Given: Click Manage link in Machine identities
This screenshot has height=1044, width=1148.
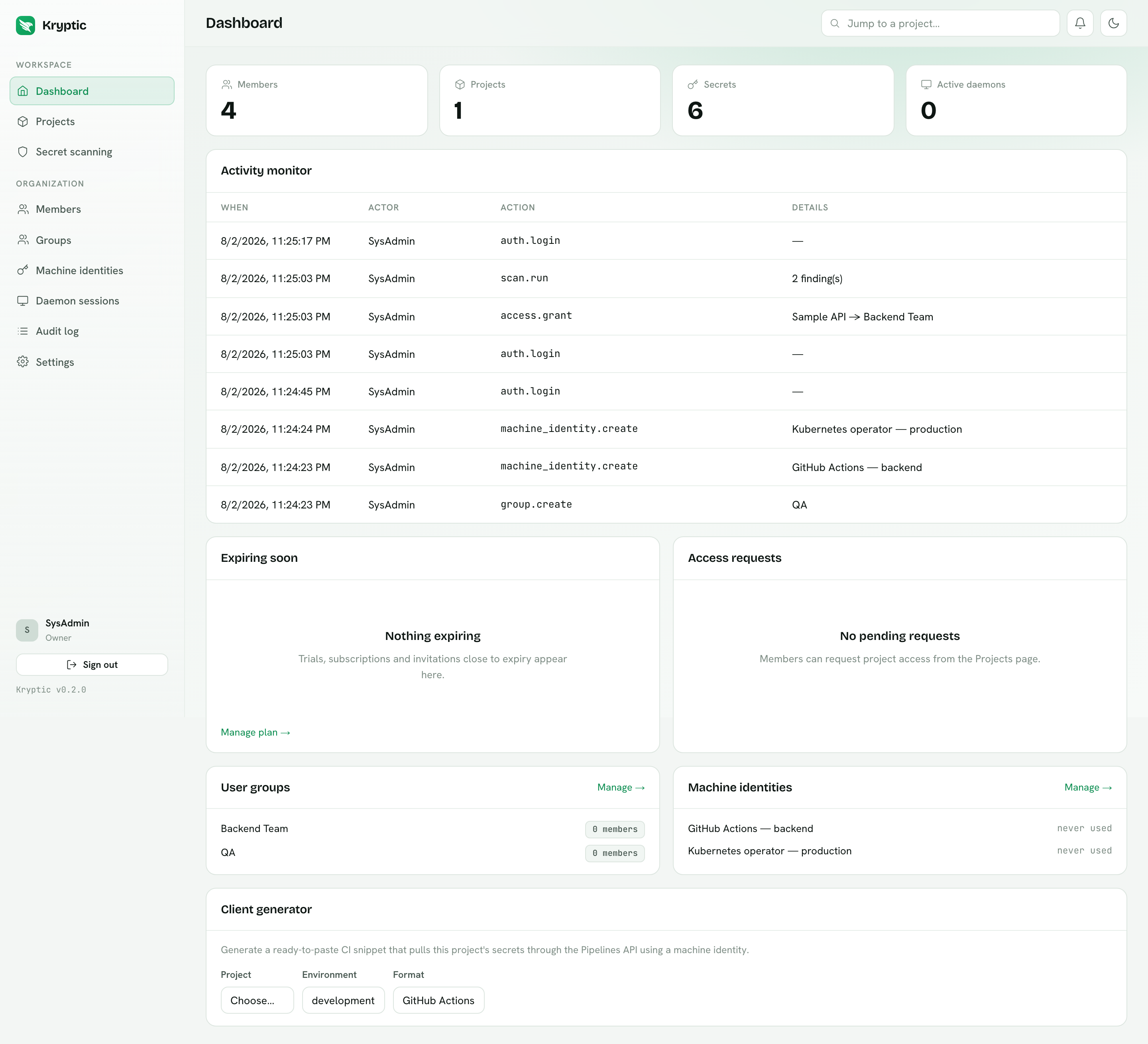Looking at the screenshot, I should coord(1088,787).
